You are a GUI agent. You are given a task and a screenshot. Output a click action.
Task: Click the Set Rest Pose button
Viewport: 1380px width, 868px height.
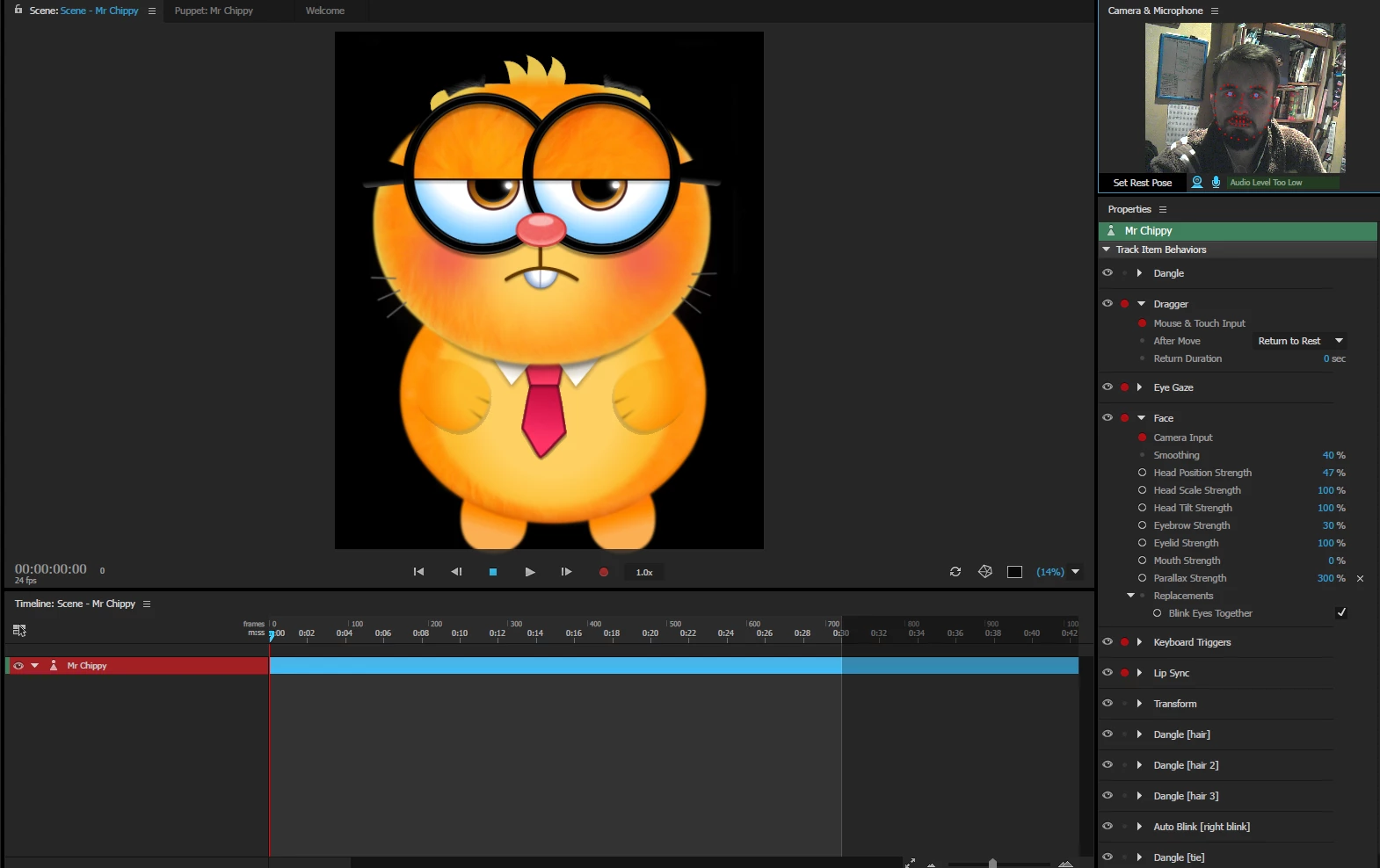click(x=1143, y=183)
